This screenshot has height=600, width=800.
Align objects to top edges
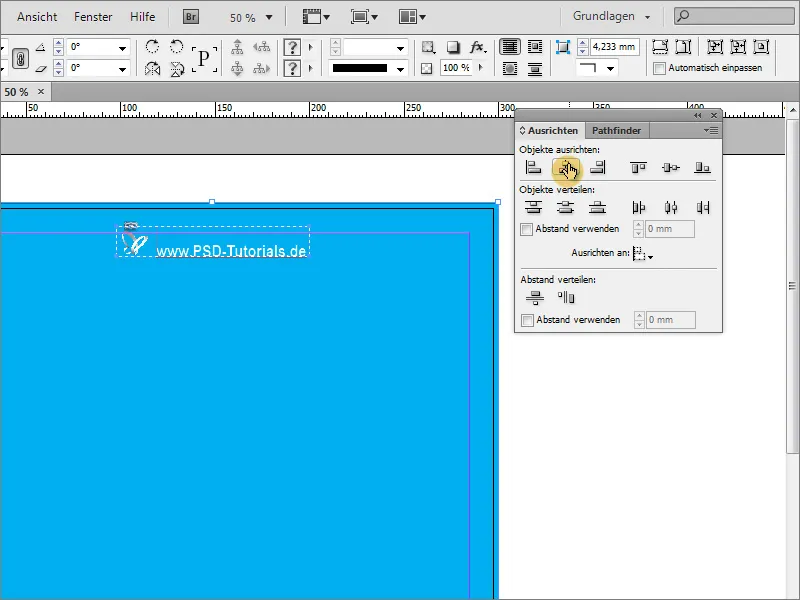638,167
